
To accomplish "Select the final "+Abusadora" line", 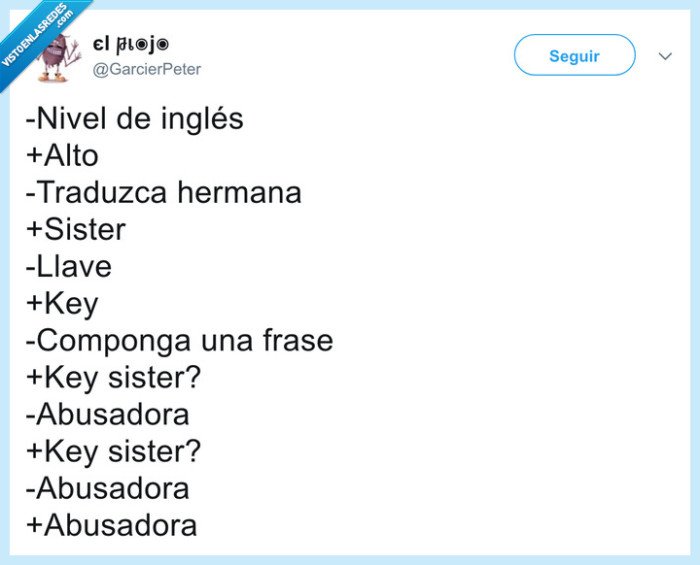I will (x=112, y=524).
